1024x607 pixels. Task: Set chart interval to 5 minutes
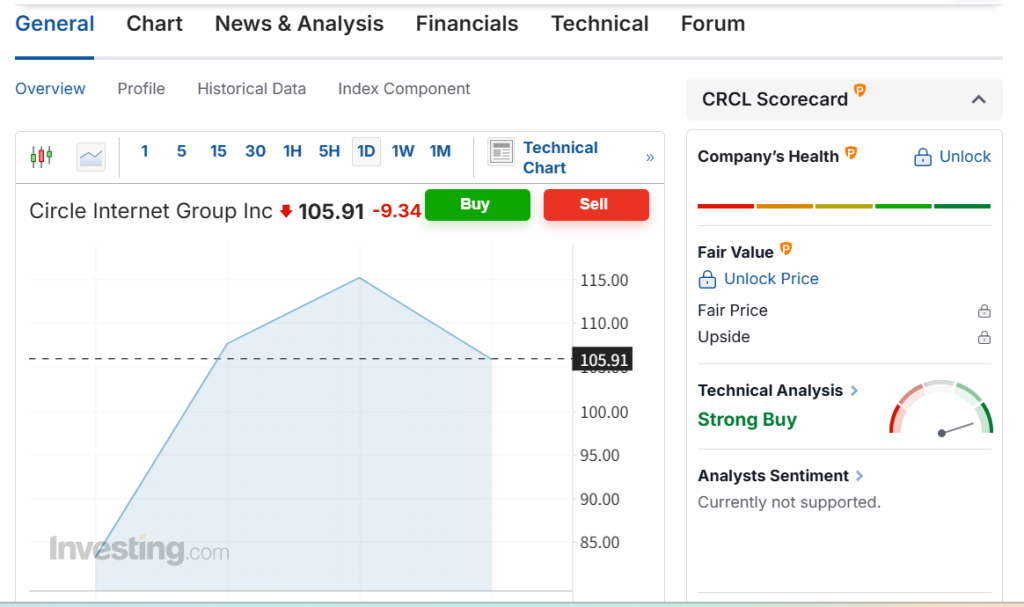182,152
